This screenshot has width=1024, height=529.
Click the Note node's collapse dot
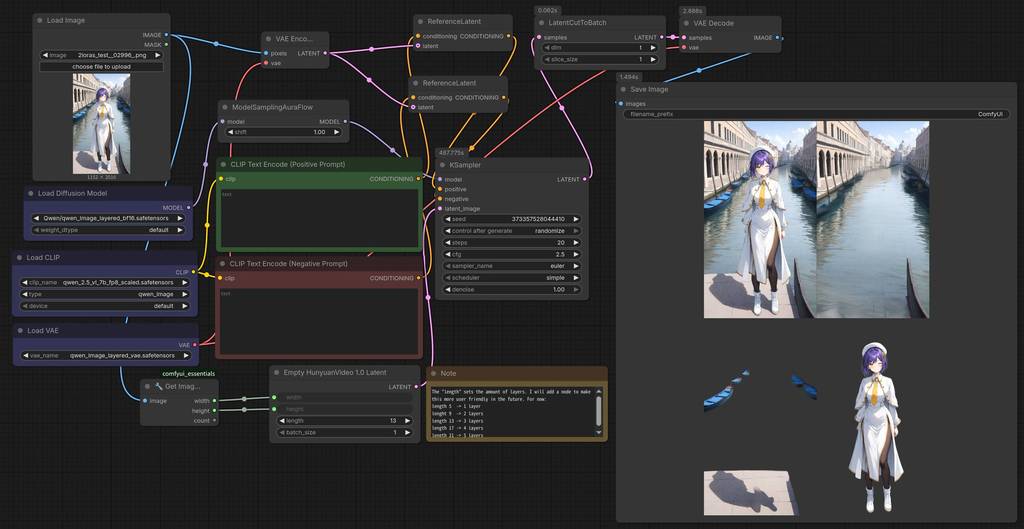click(x=434, y=373)
